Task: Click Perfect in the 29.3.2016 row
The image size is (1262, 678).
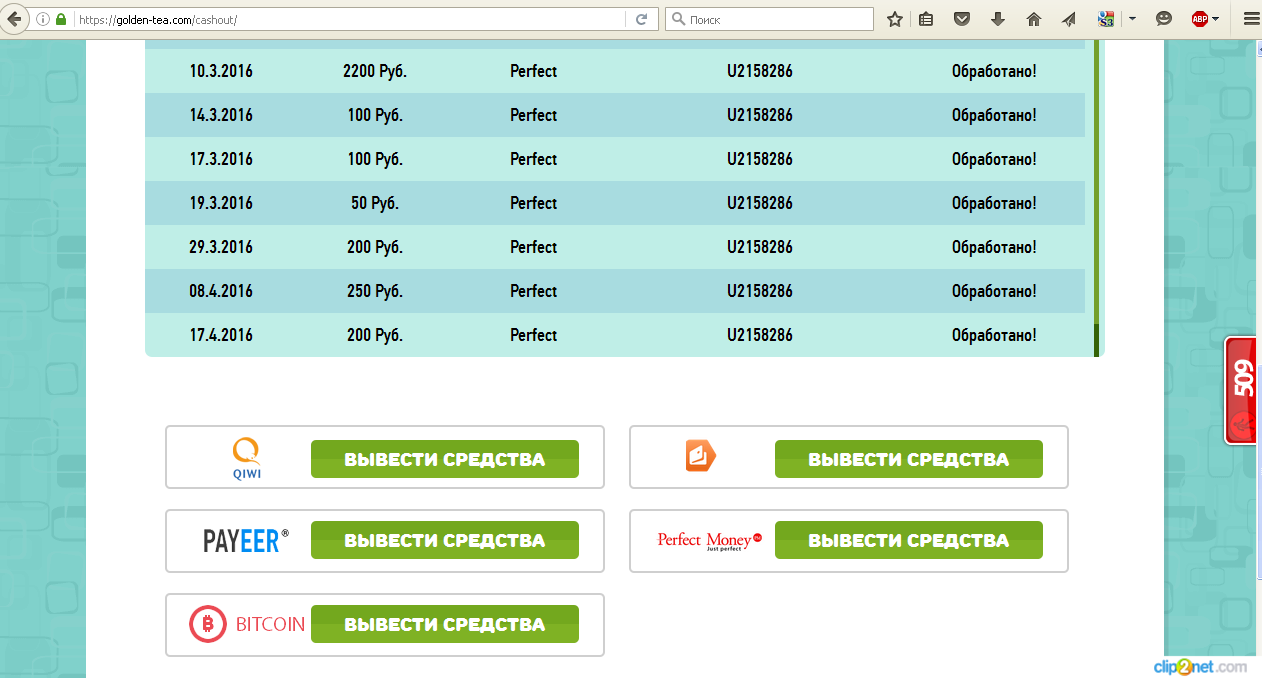Action: (533, 247)
